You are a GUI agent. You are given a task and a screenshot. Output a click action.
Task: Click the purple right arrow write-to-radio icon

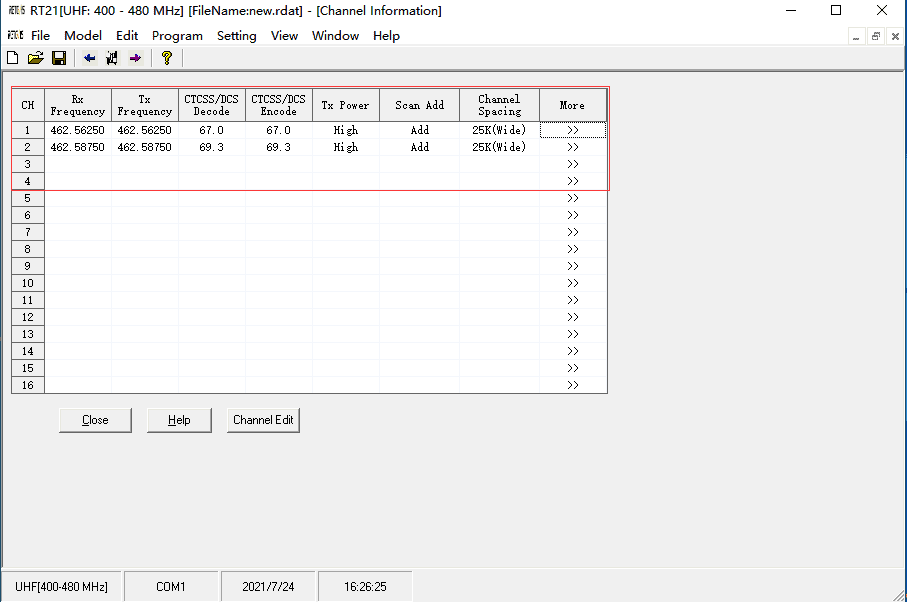pyautogui.click(x=135, y=58)
